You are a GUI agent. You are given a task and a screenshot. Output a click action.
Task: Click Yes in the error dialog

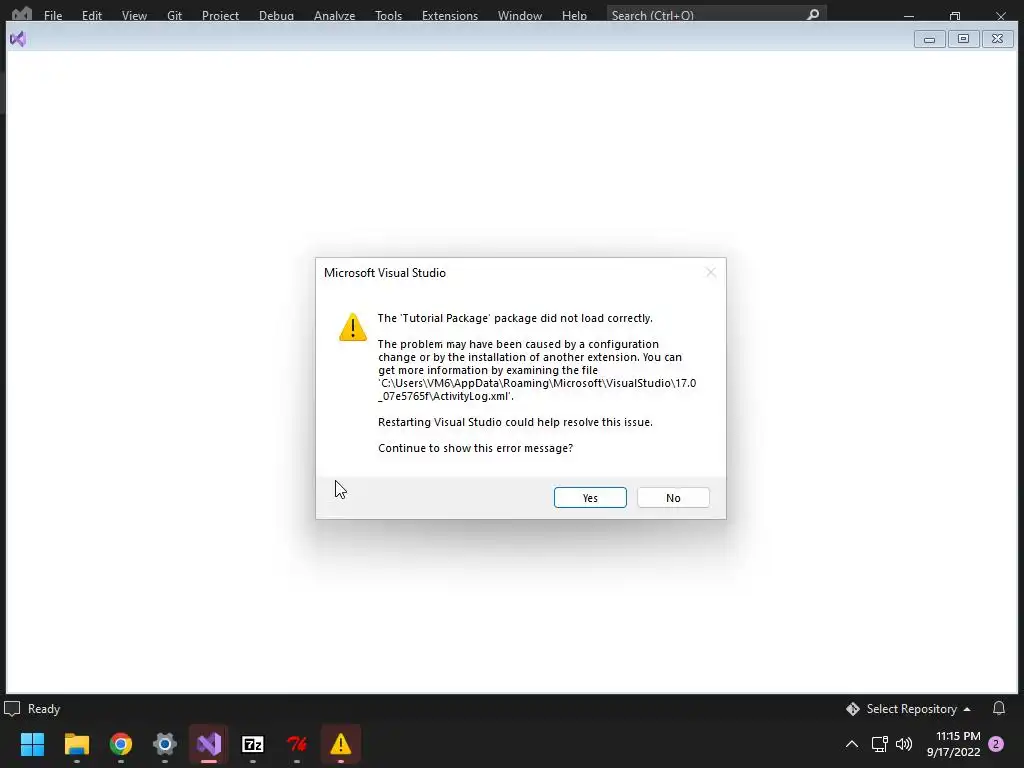pos(590,498)
